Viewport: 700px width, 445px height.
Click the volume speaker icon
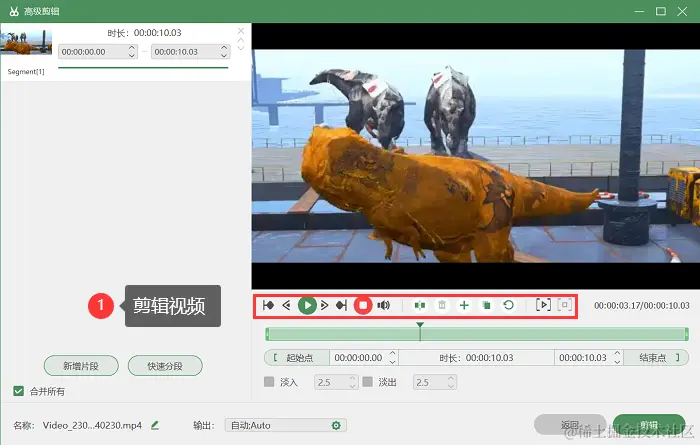click(x=383, y=305)
